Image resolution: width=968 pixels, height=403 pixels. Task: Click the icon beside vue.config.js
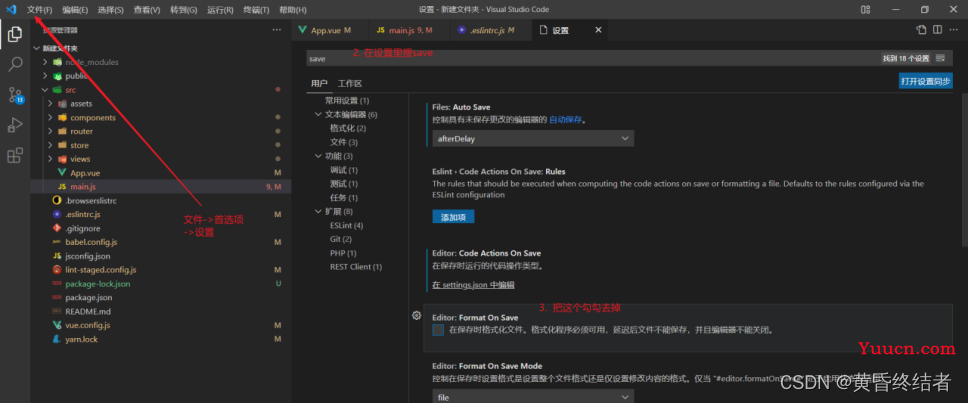(x=57, y=325)
